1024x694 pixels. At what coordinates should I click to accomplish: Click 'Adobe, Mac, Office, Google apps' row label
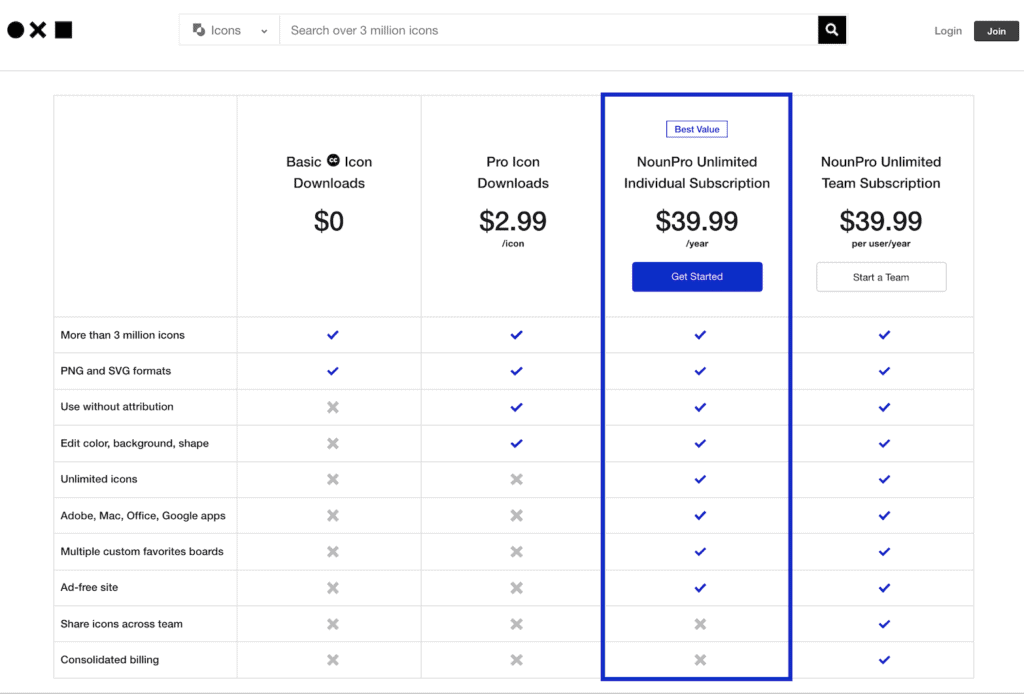click(143, 516)
